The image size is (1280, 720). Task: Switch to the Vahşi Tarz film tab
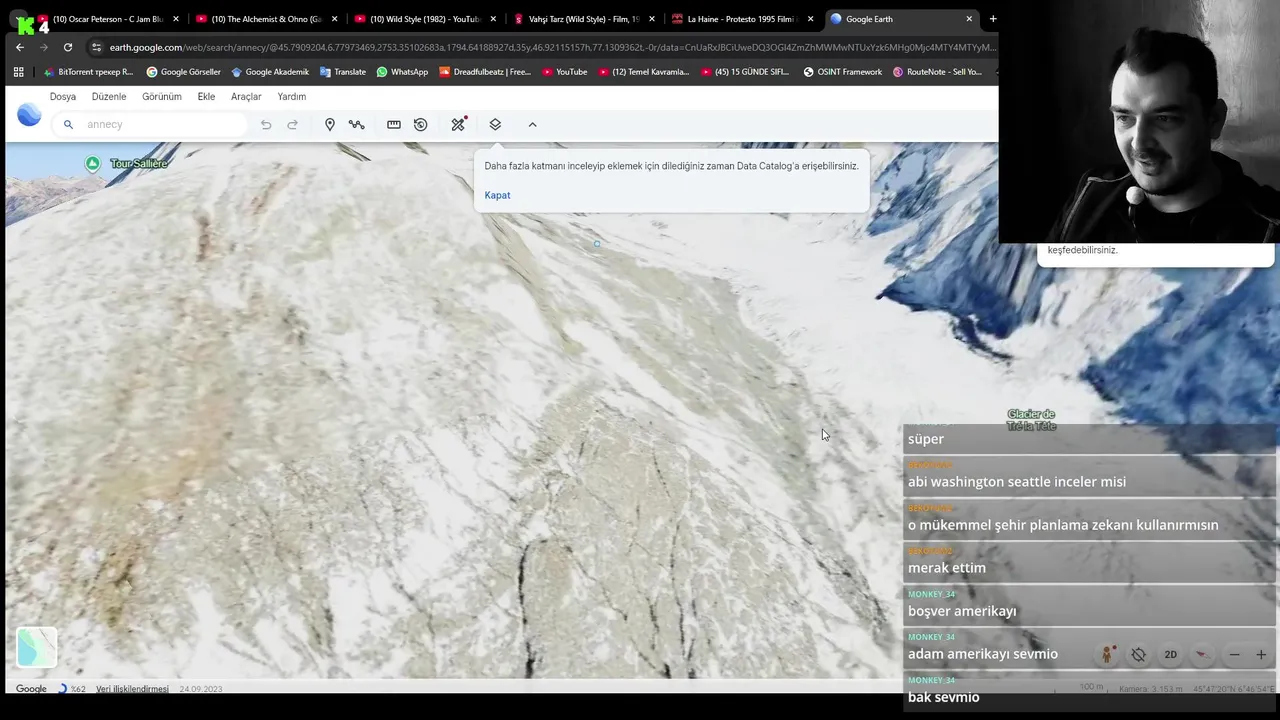584,19
